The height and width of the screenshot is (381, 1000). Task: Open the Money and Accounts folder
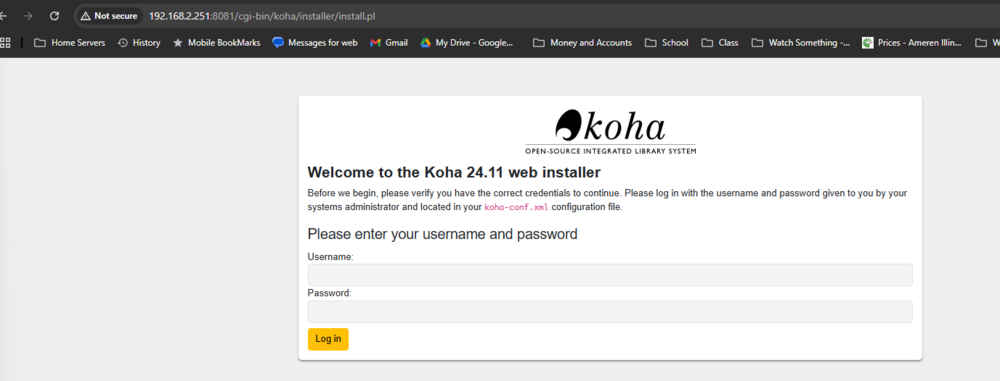tap(582, 43)
